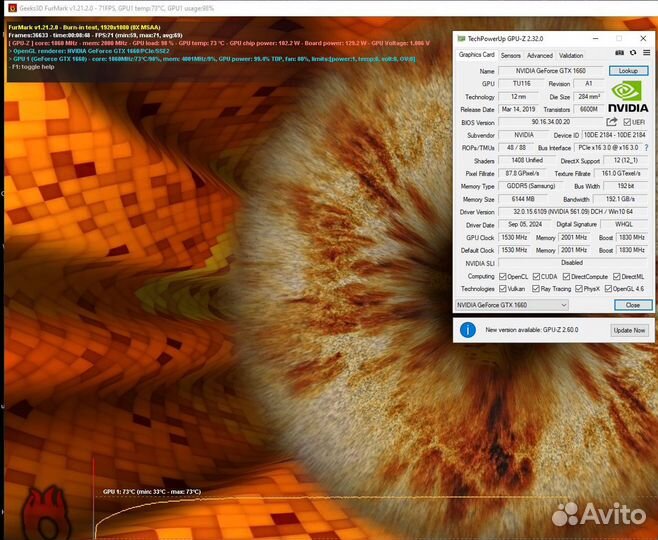
Task: Toggle the Vulkan checkbox
Action: [503, 288]
